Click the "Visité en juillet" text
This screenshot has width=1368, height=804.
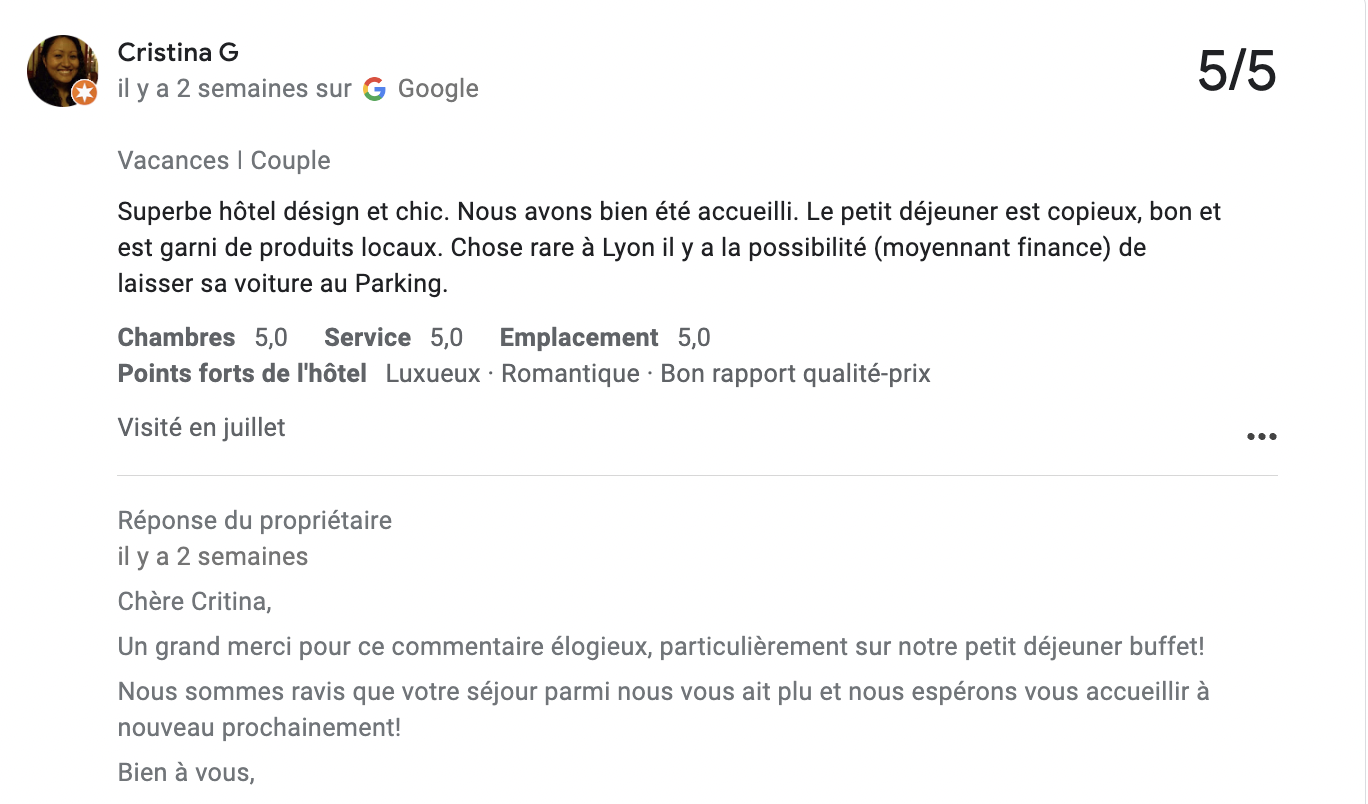202,428
